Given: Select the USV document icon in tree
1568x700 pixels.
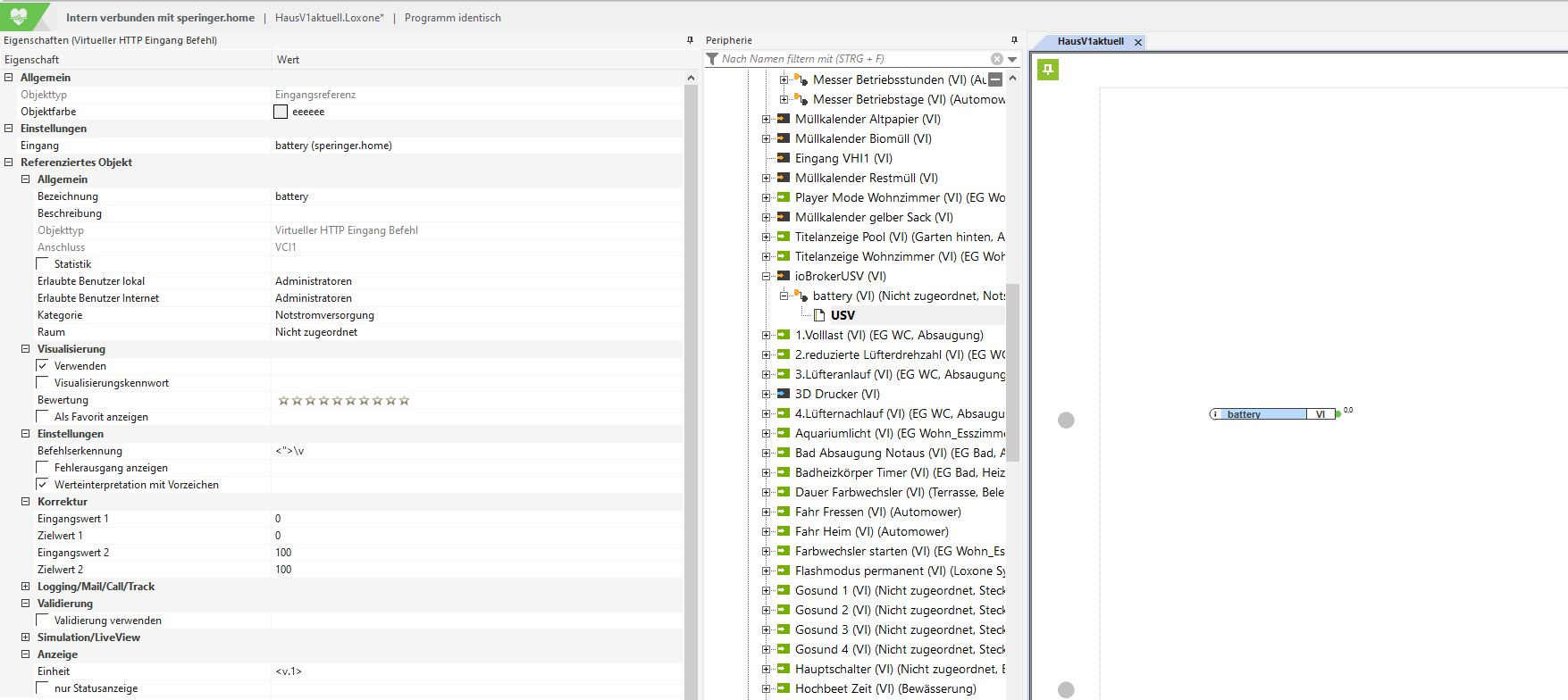Looking at the screenshot, I should pos(819,315).
